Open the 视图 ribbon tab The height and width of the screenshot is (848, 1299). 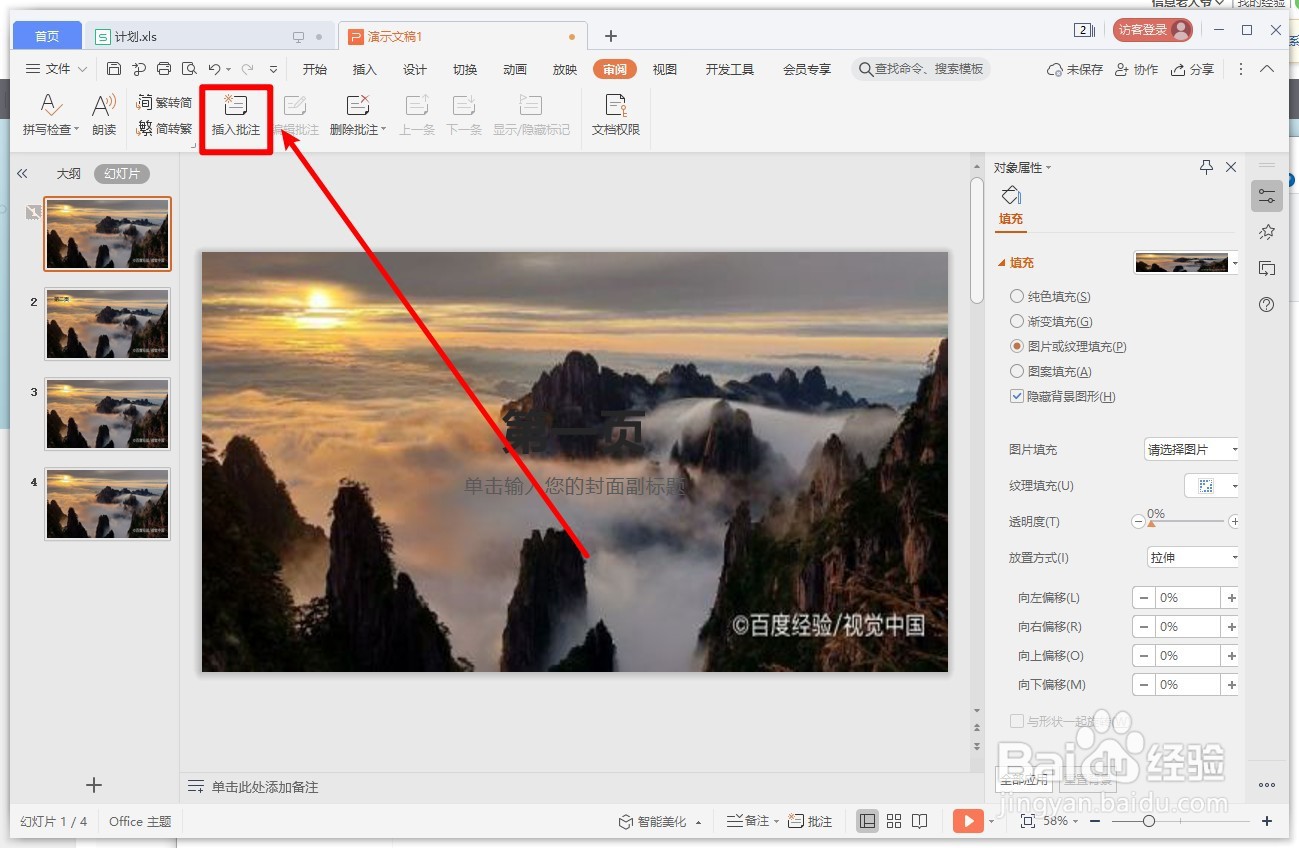coord(665,69)
